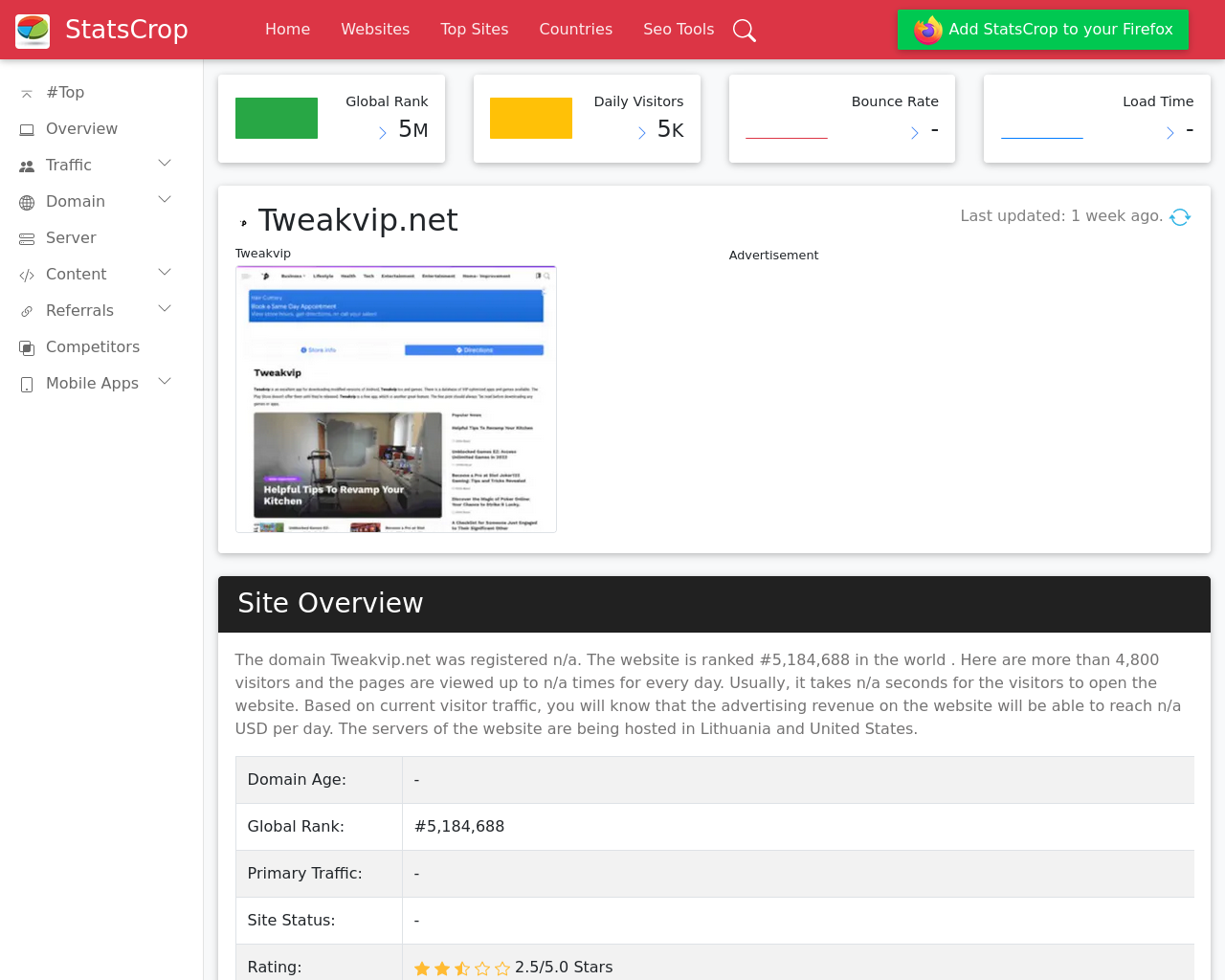The image size is (1225, 980).
Task: Expand the Mobile Apps sidebar submenu chevron
Action: (165, 382)
